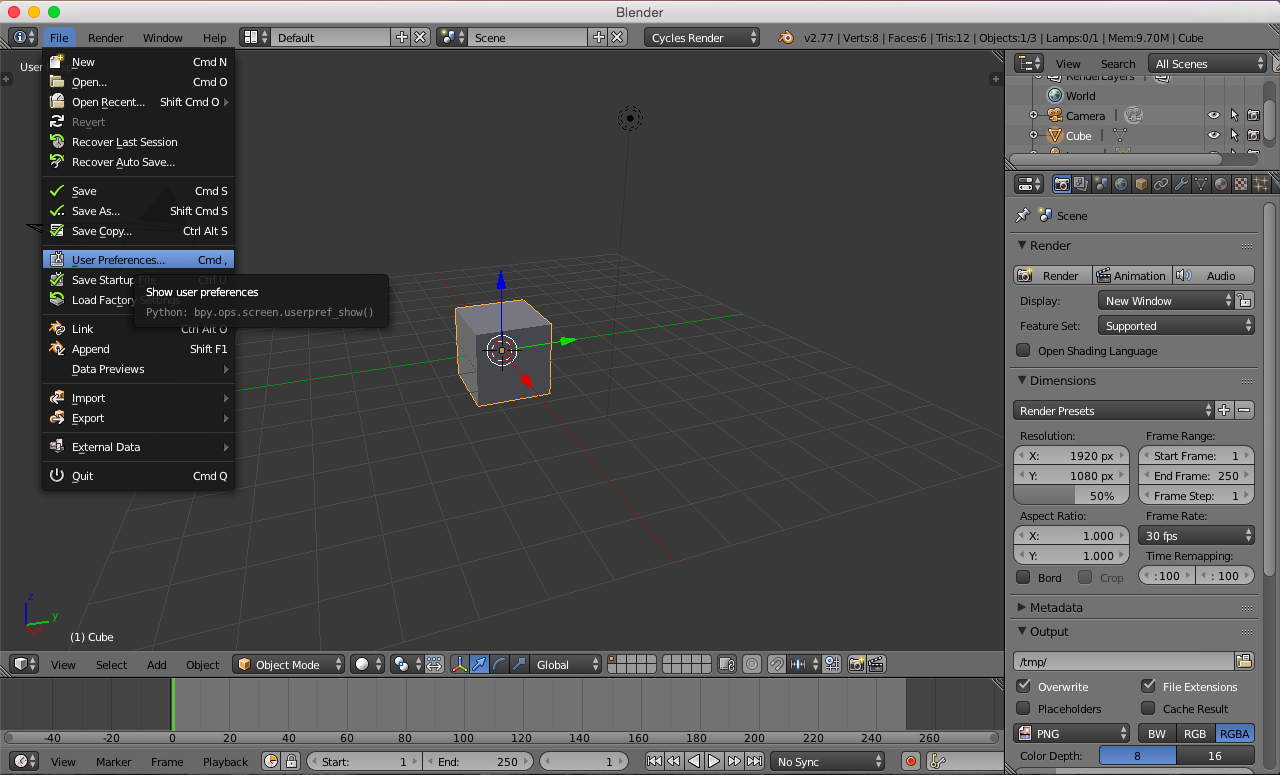Click the OpenGL render animation clapper icon
1280x775 pixels.
[876, 664]
